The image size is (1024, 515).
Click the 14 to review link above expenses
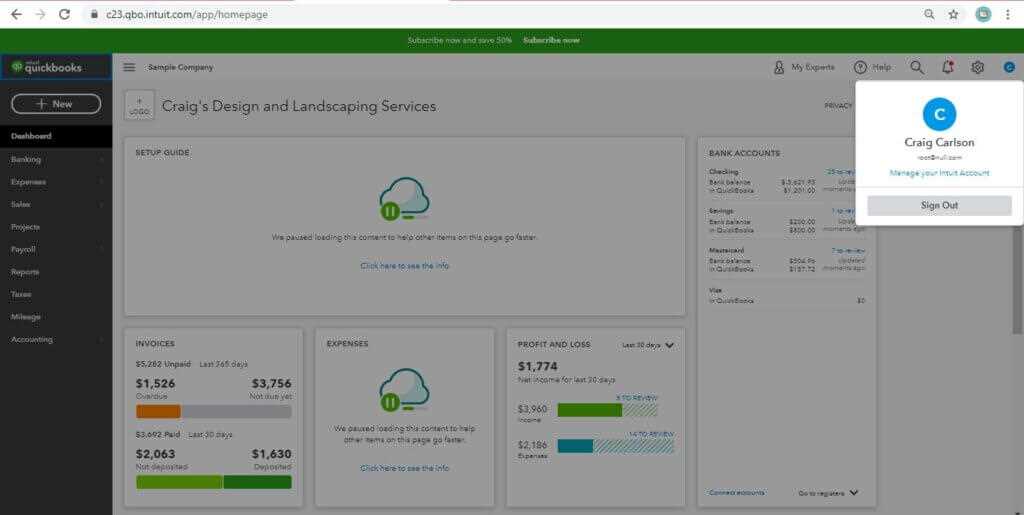point(651,434)
